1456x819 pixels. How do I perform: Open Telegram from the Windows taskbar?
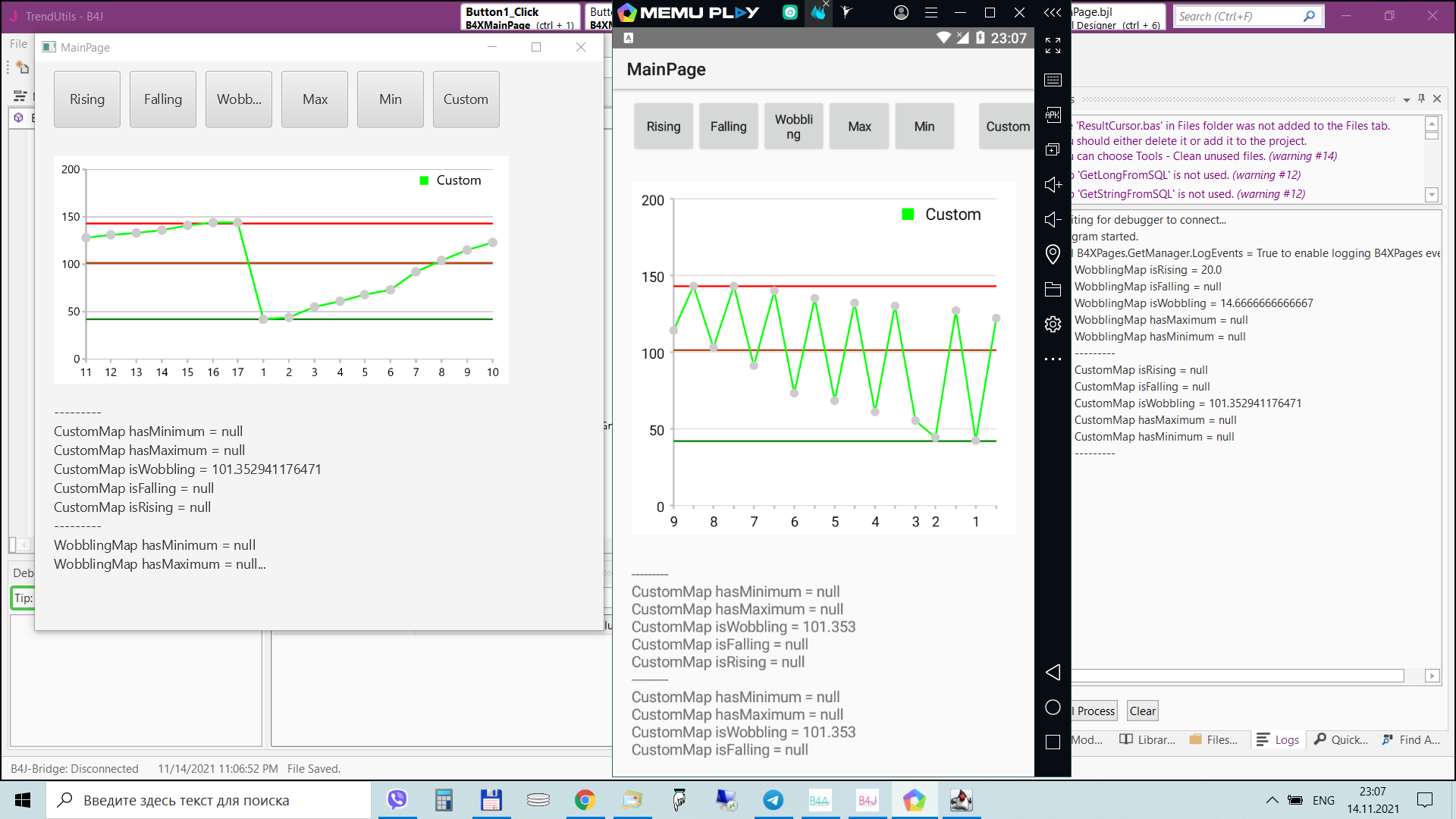[x=773, y=800]
